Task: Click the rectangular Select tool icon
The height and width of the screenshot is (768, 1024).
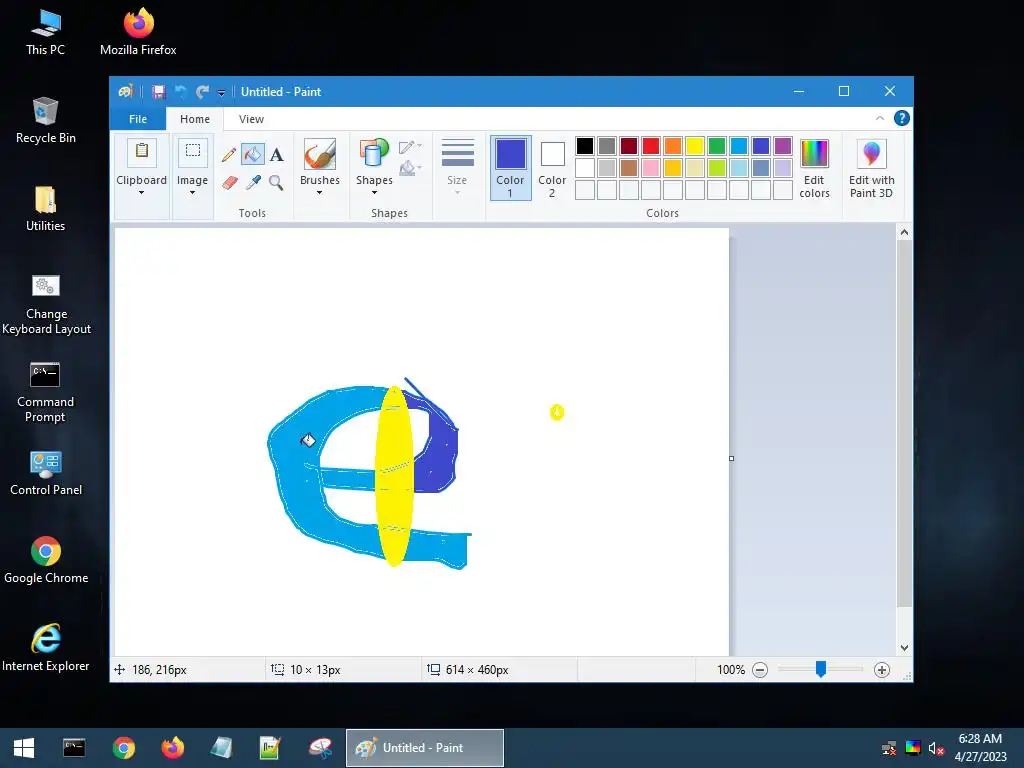Action: 193,152
